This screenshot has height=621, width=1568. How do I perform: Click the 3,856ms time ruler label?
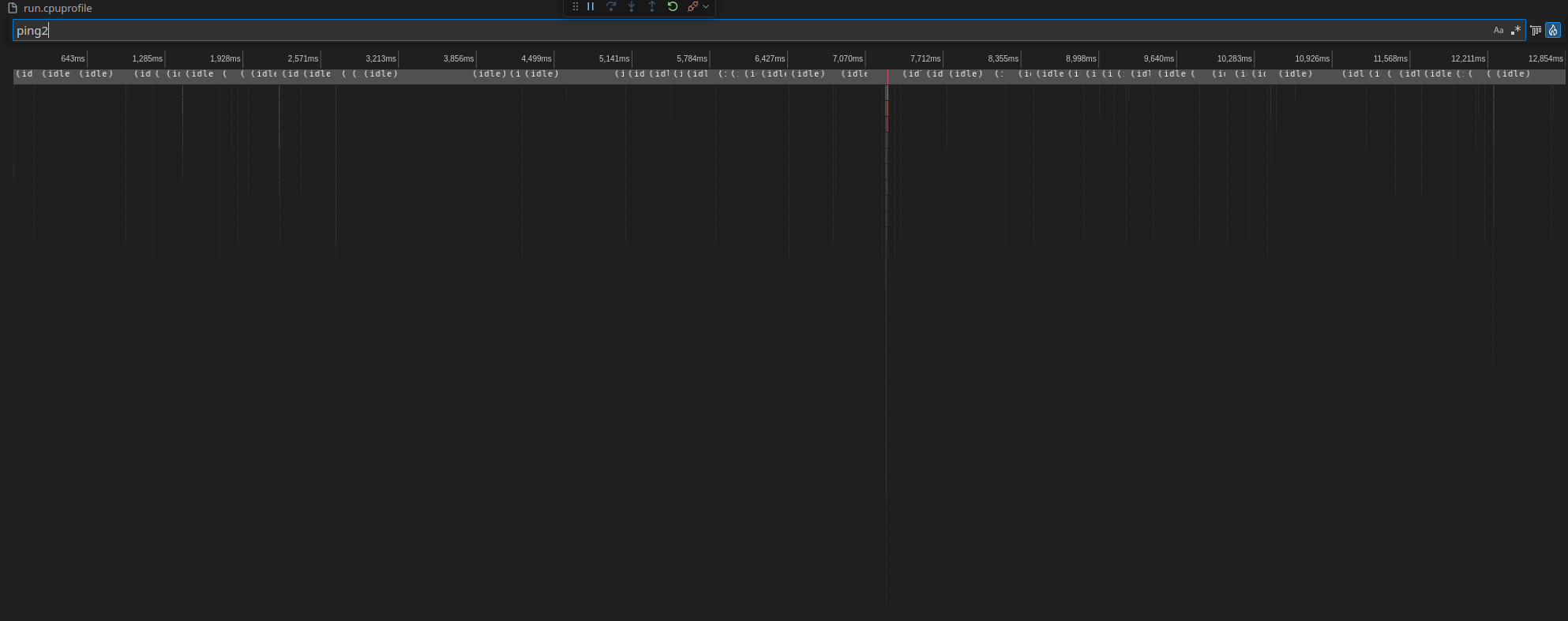459,59
